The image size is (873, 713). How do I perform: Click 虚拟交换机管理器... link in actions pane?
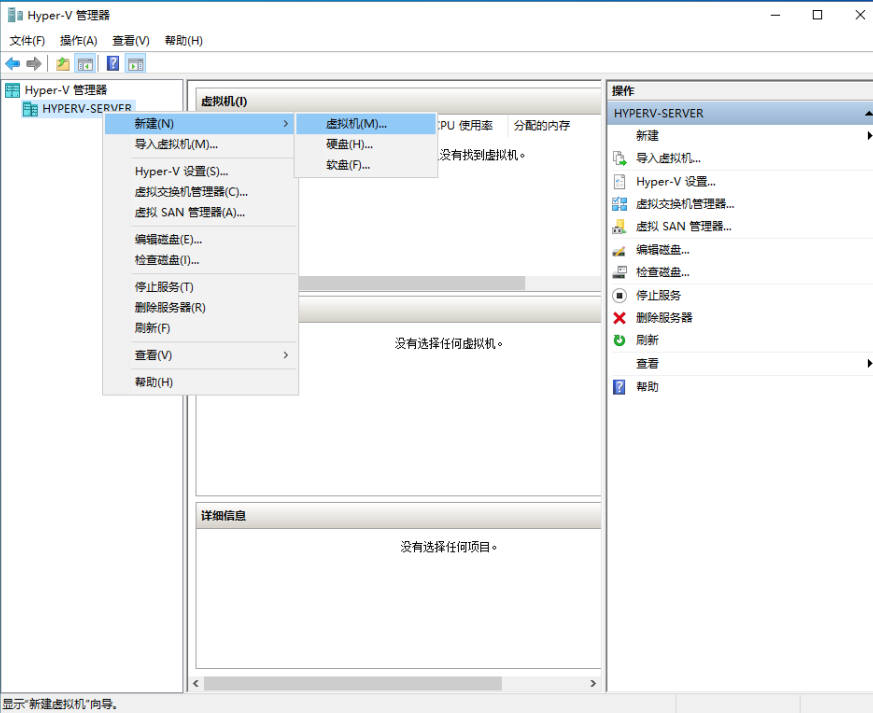point(685,204)
